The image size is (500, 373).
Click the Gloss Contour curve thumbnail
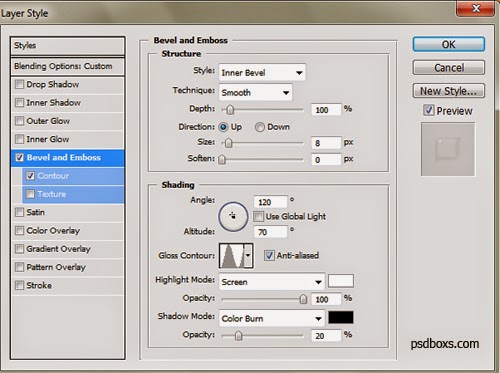232,256
